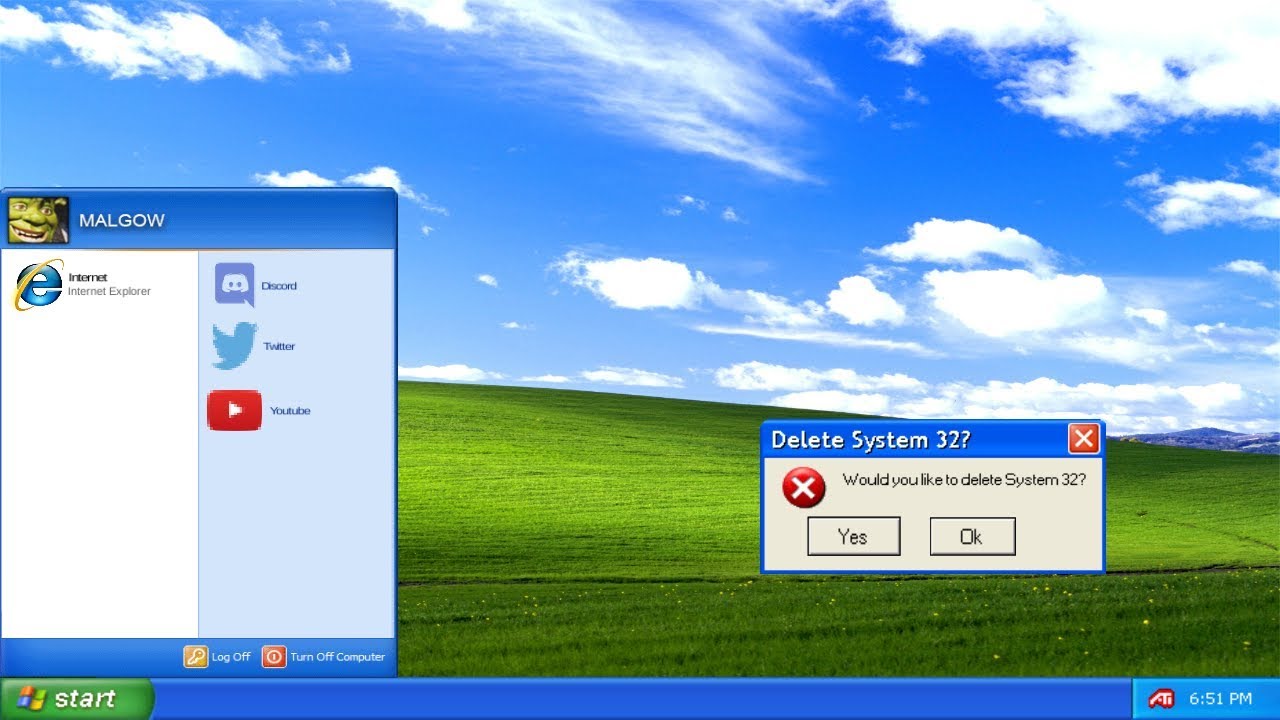Select the bold Internet entry label

[x=88, y=278]
